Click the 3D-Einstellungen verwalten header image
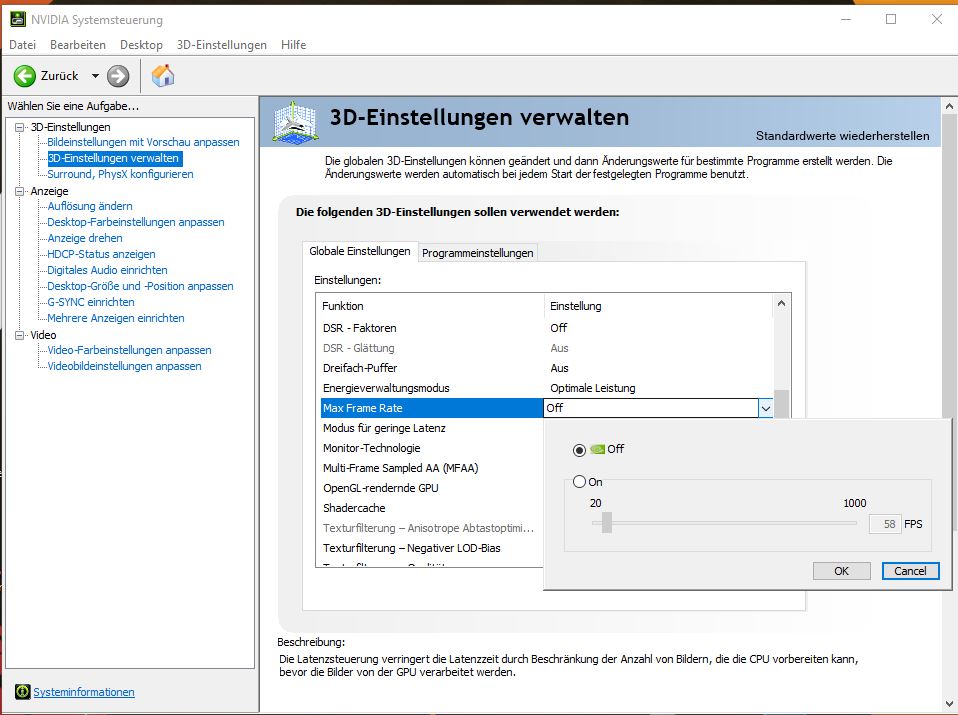Viewport: 958px width, 715px height. click(x=295, y=123)
